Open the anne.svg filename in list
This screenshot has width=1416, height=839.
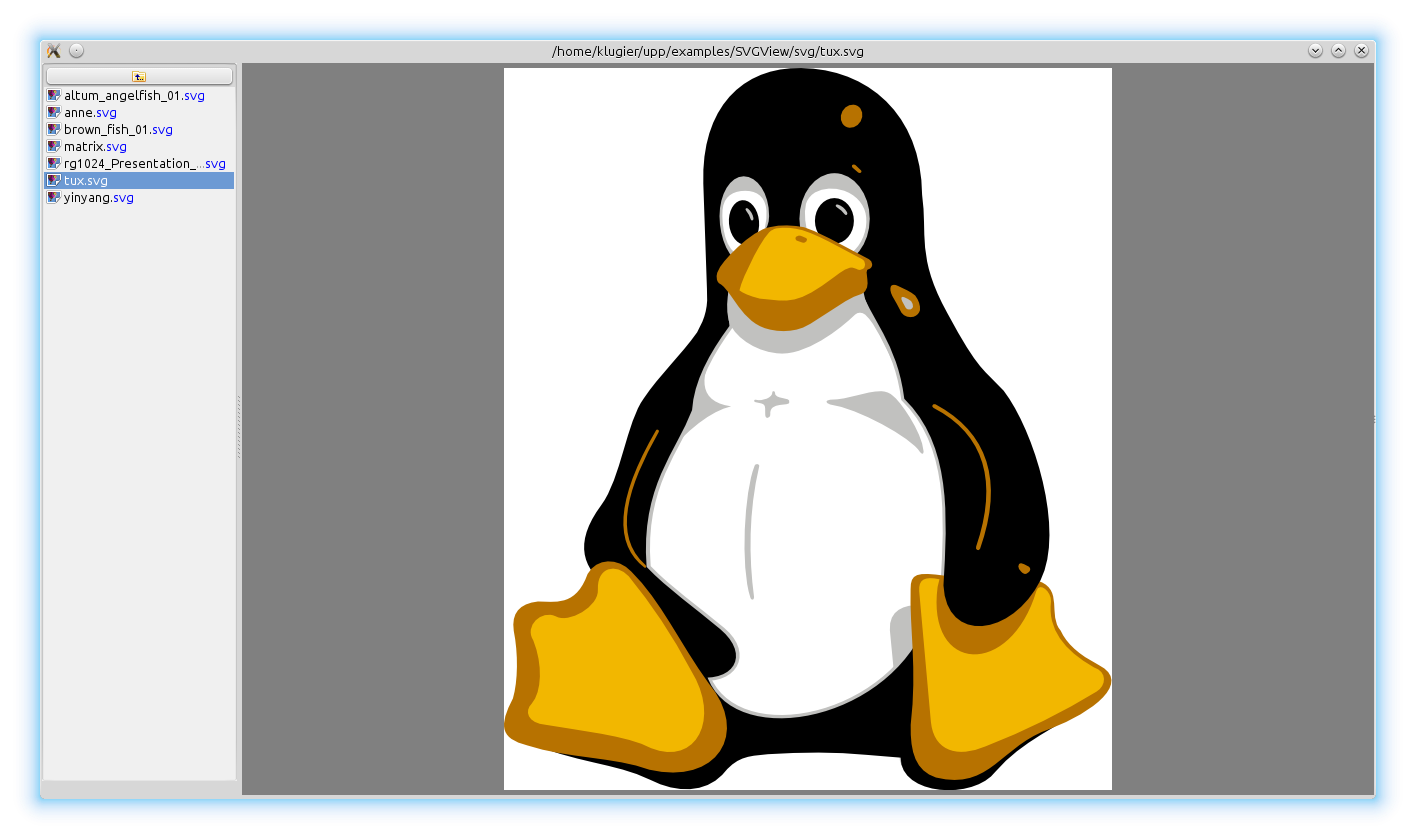coord(90,113)
